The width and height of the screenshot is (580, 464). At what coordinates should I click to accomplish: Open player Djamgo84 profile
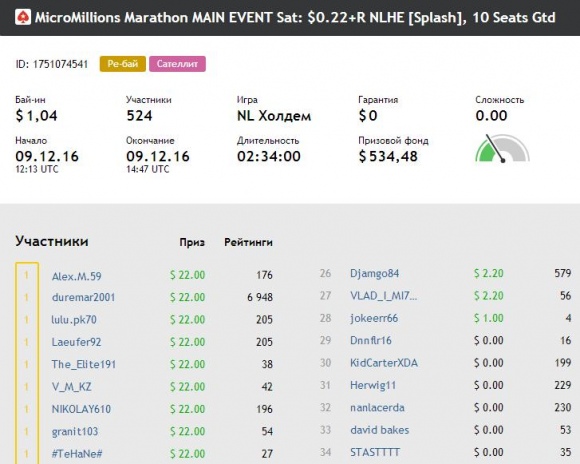point(374,274)
